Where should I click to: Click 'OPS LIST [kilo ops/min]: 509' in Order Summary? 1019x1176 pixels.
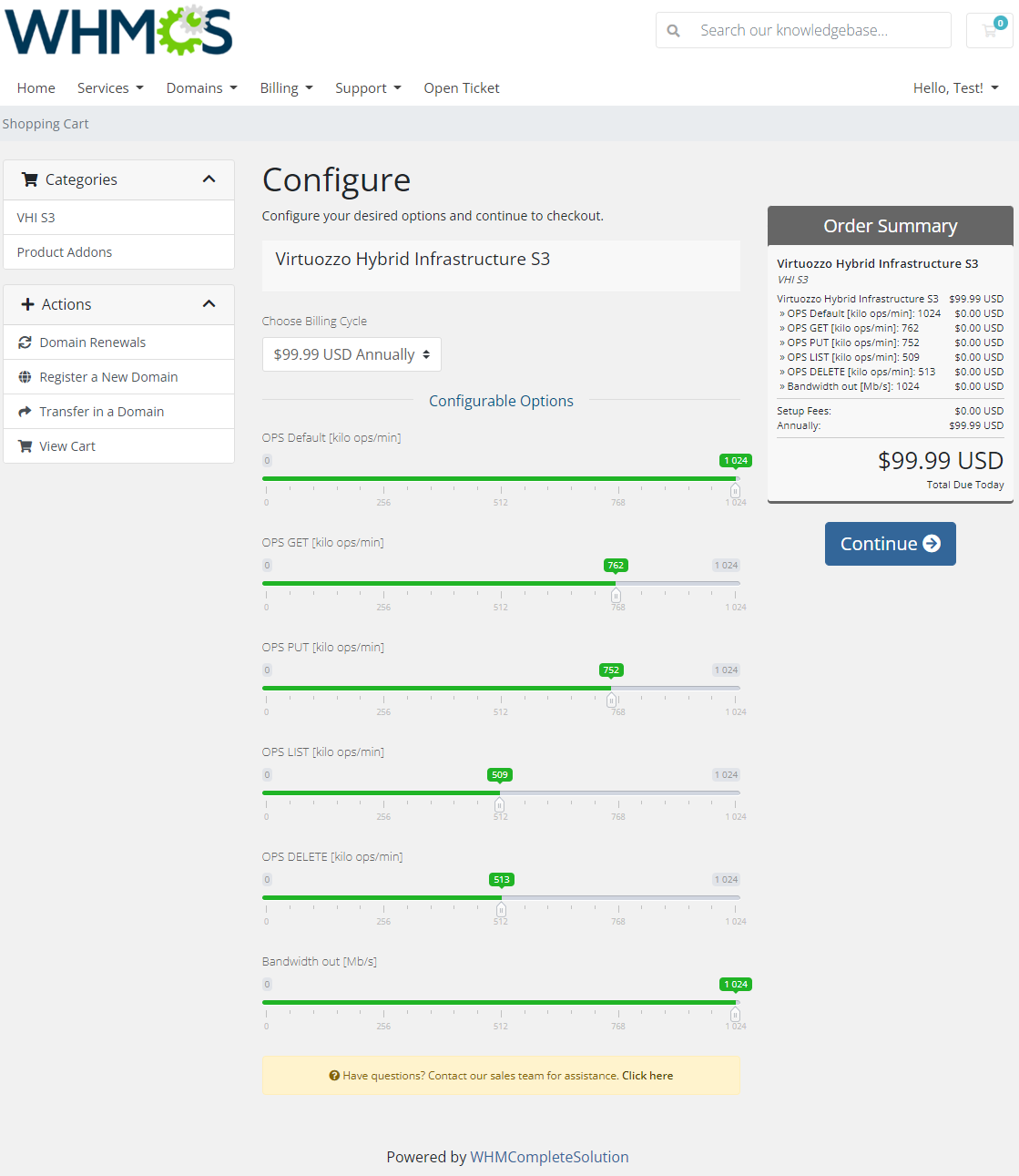pyautogui.click(x=853, y=357)
